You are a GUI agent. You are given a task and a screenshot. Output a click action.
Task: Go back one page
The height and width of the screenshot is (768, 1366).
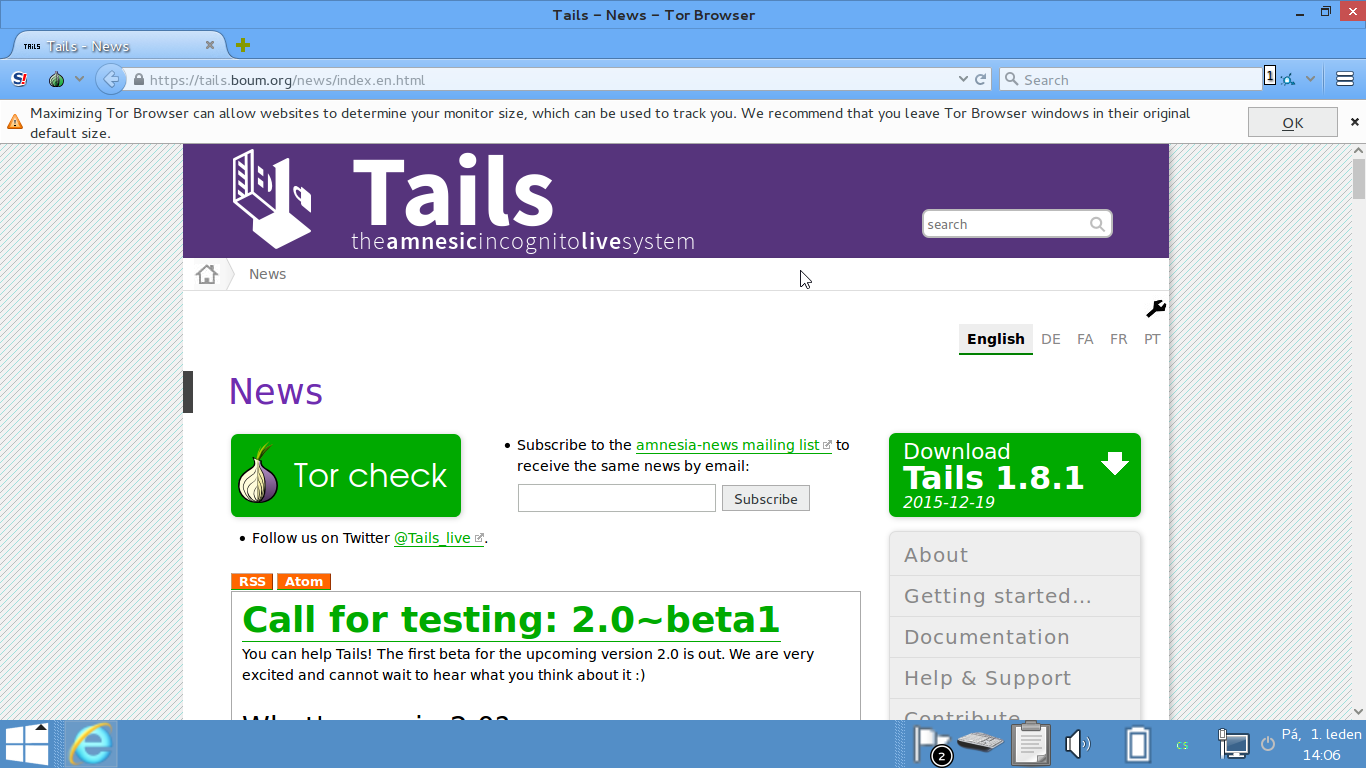tap(110, 79)
